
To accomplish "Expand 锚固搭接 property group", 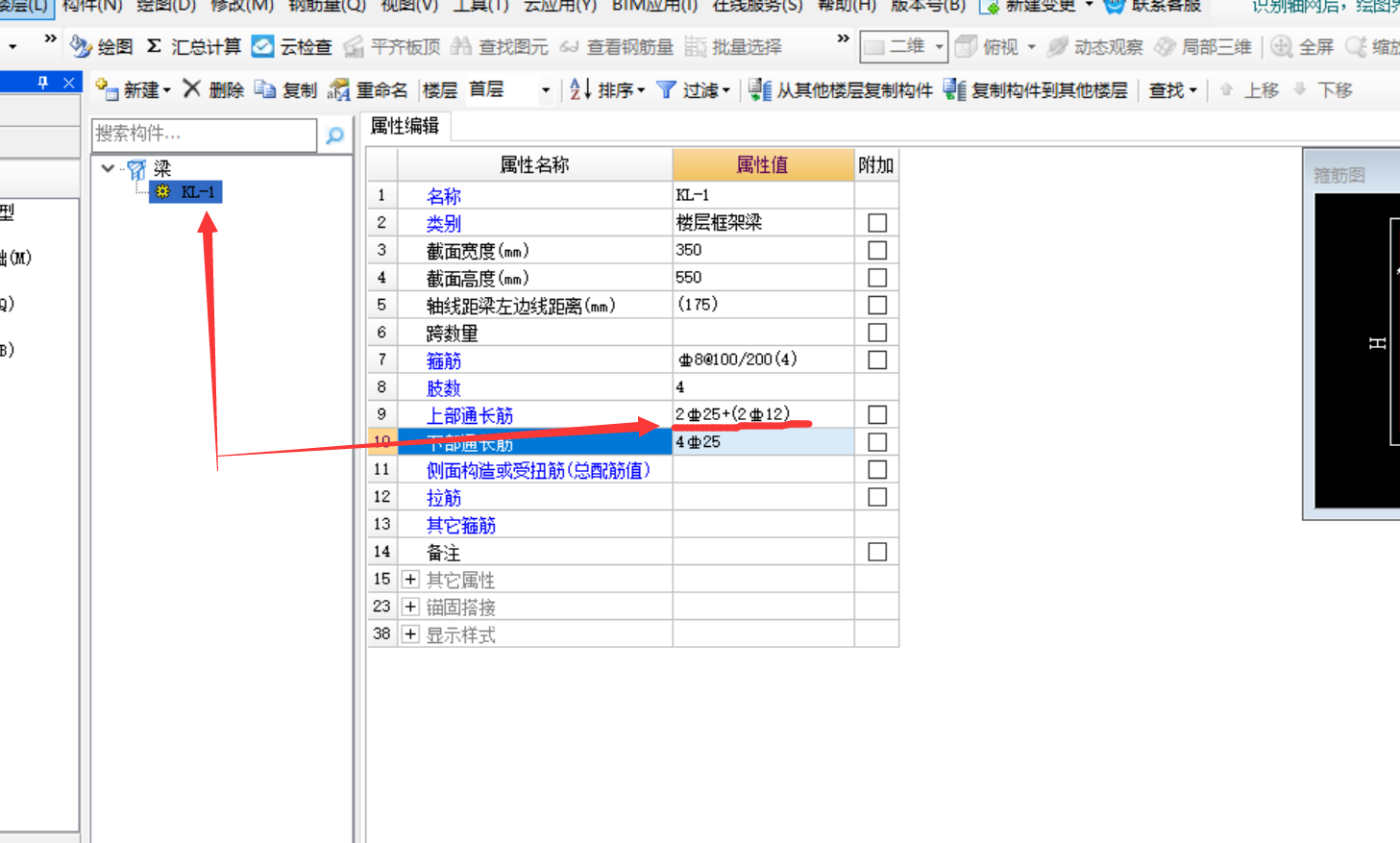I will click(410, 607).
